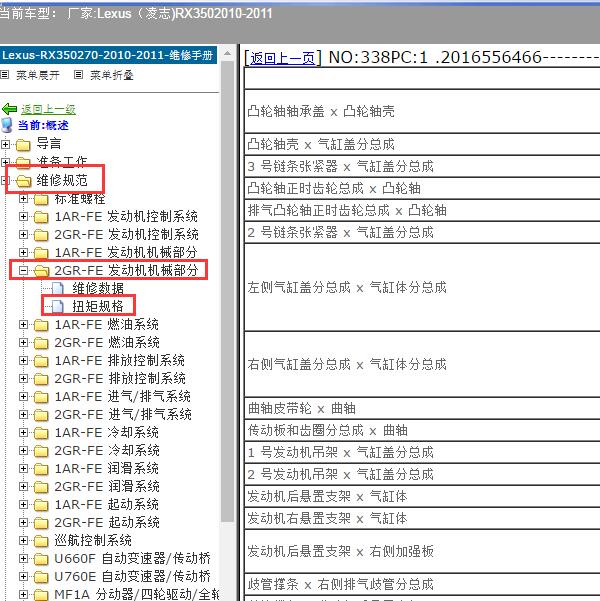The height and width of the screenshot is (601, 600).
Task: Select 维修规范 tree folder label
Action: [x=62, y=181]
